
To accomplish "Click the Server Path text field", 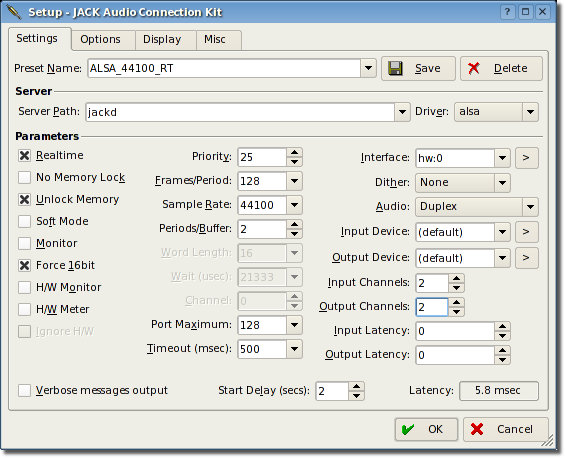I will [240, 112].
